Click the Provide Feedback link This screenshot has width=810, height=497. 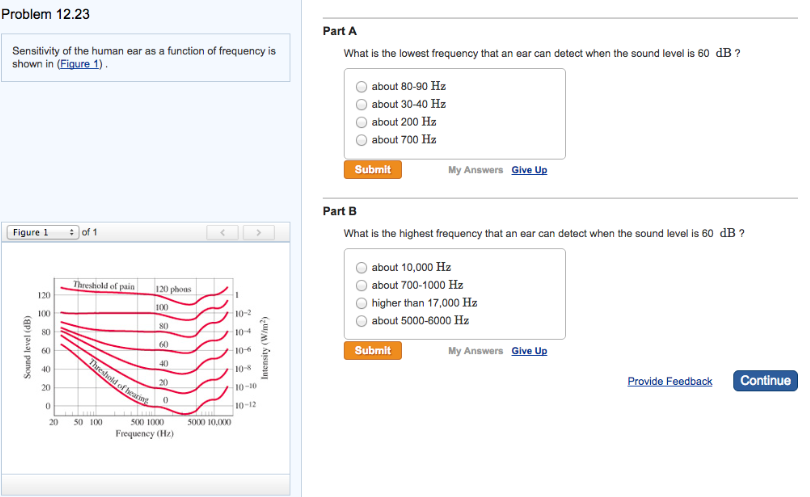669,382
